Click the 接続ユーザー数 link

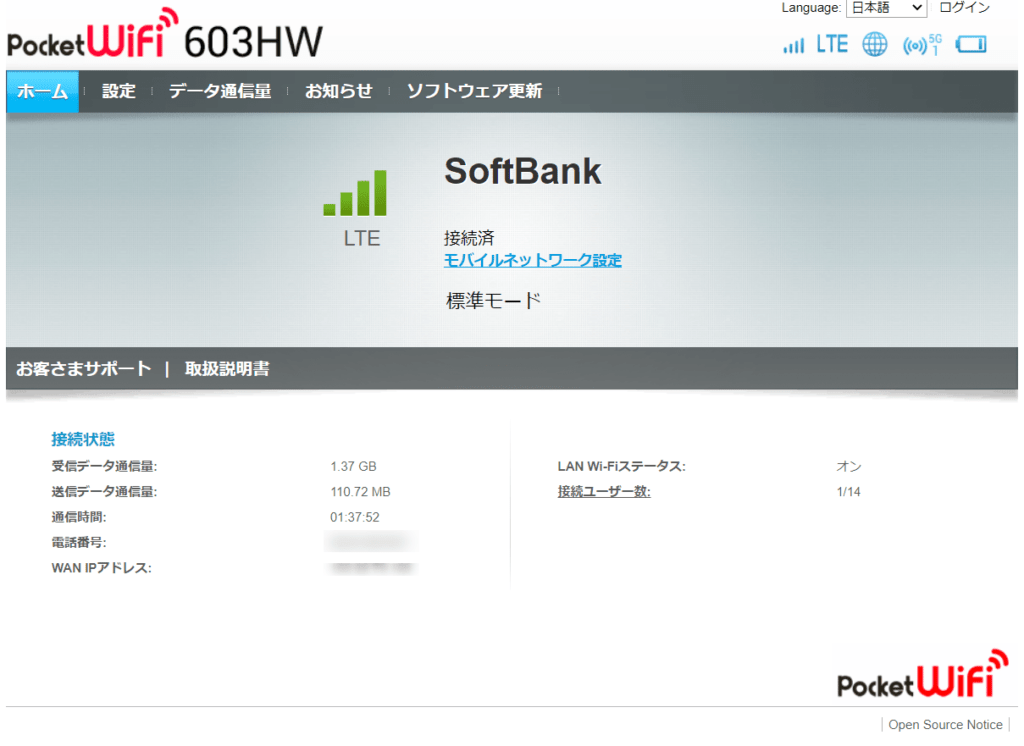pos(604,491)
